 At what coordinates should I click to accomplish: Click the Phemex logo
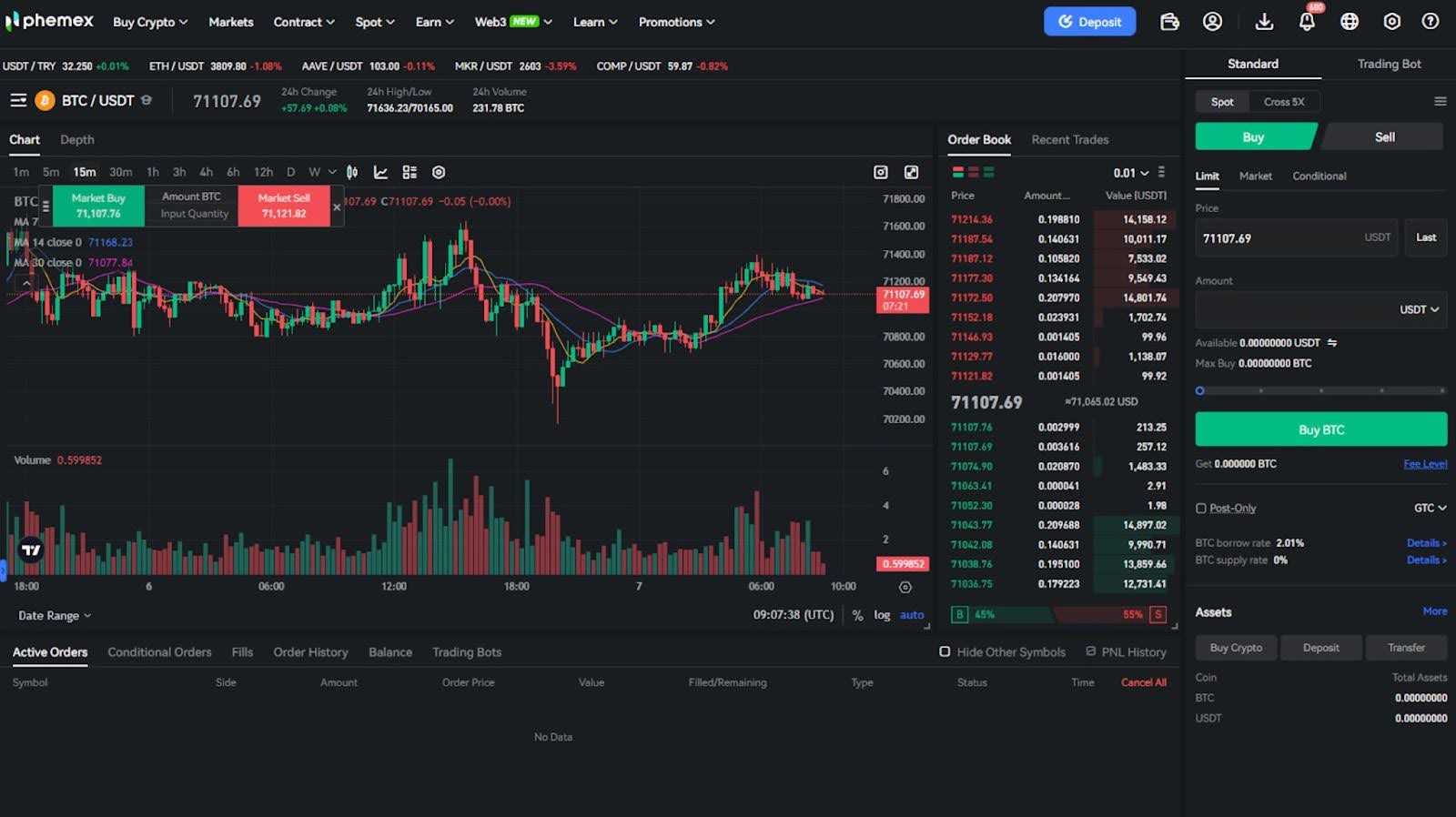tap(49, 21)
